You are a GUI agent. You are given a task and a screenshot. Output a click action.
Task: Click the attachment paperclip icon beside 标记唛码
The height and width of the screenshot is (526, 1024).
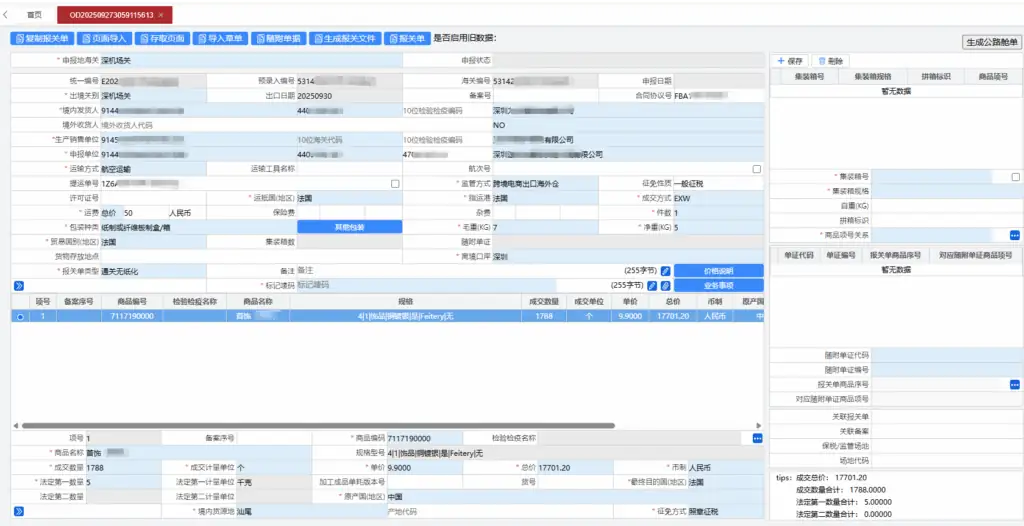[x=665, y=286]
